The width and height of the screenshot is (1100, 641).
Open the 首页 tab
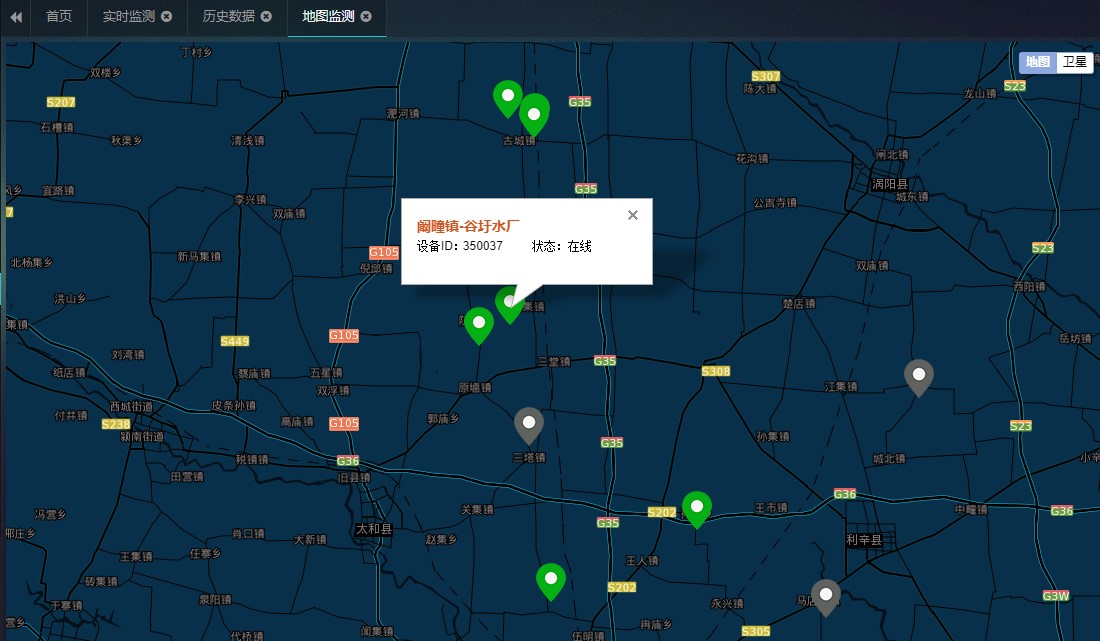pyautogui.click(x=59, y=17)
